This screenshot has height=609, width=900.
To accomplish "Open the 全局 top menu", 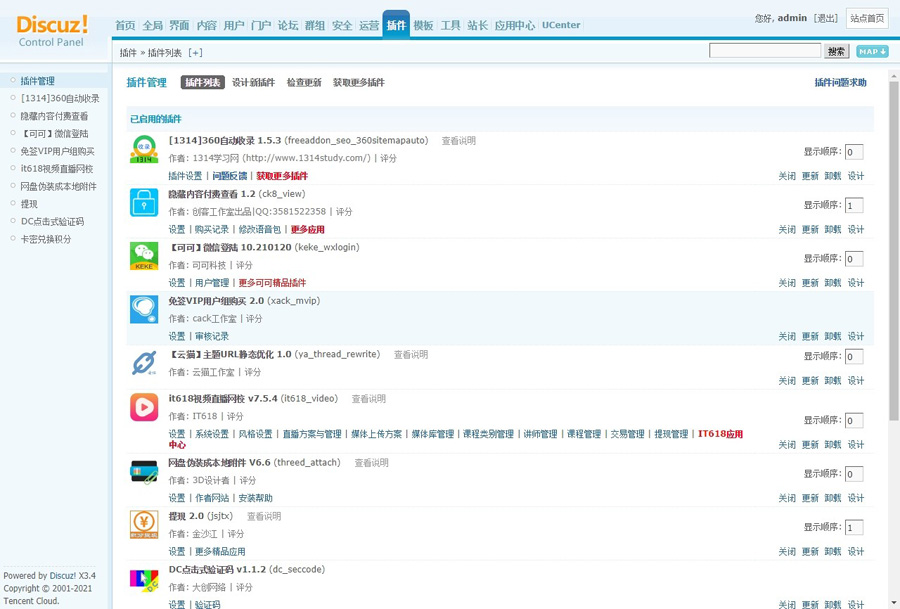I will coord(153,25).
